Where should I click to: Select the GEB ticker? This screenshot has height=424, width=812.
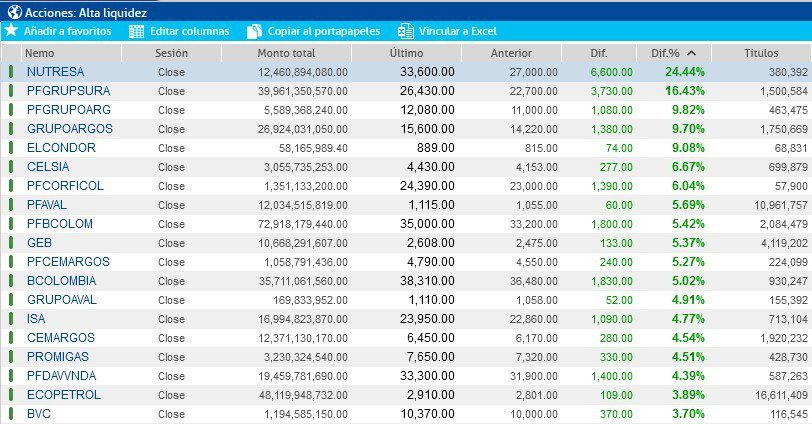[39, 242]
